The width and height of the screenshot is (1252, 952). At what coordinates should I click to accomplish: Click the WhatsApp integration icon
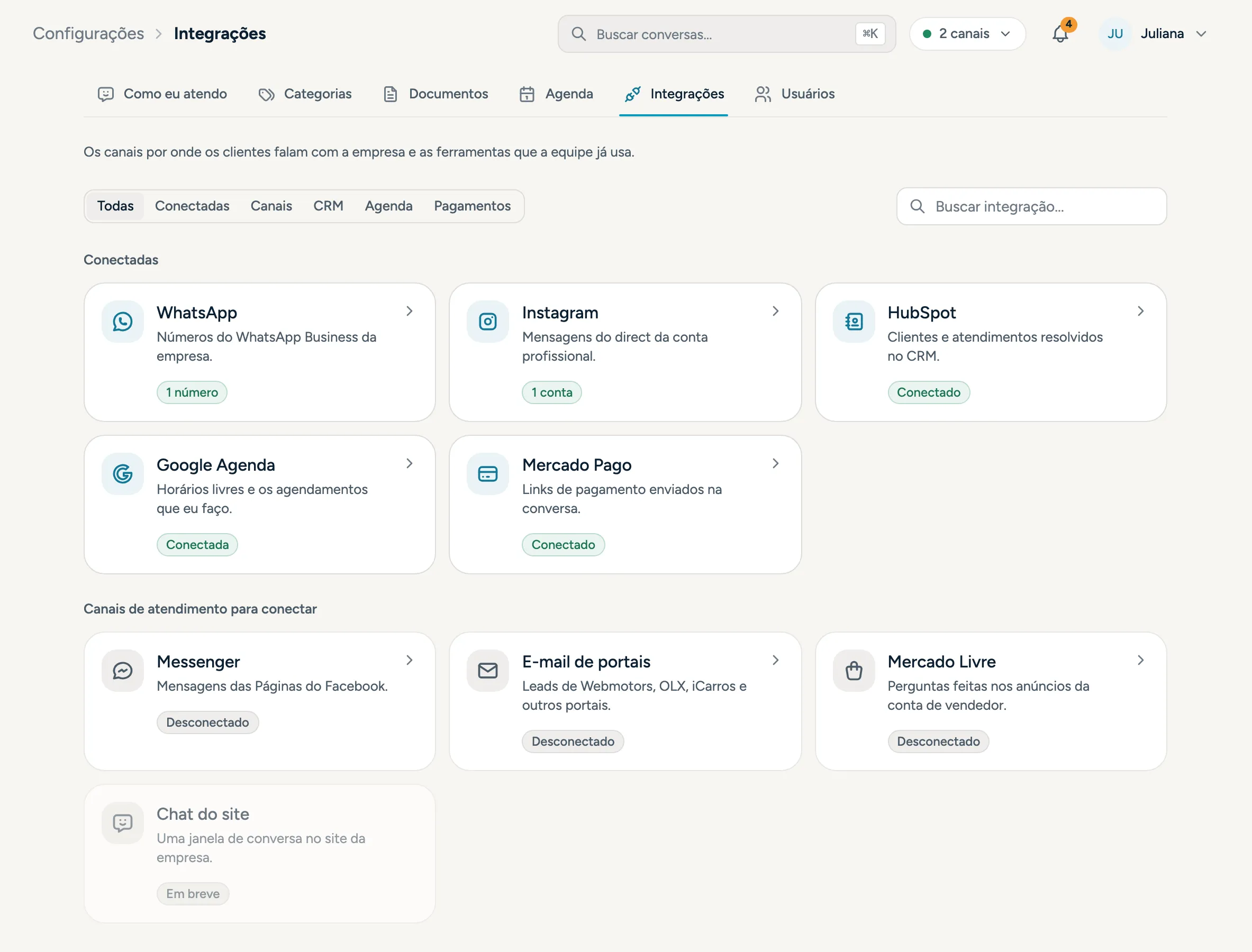pos(122,322)
